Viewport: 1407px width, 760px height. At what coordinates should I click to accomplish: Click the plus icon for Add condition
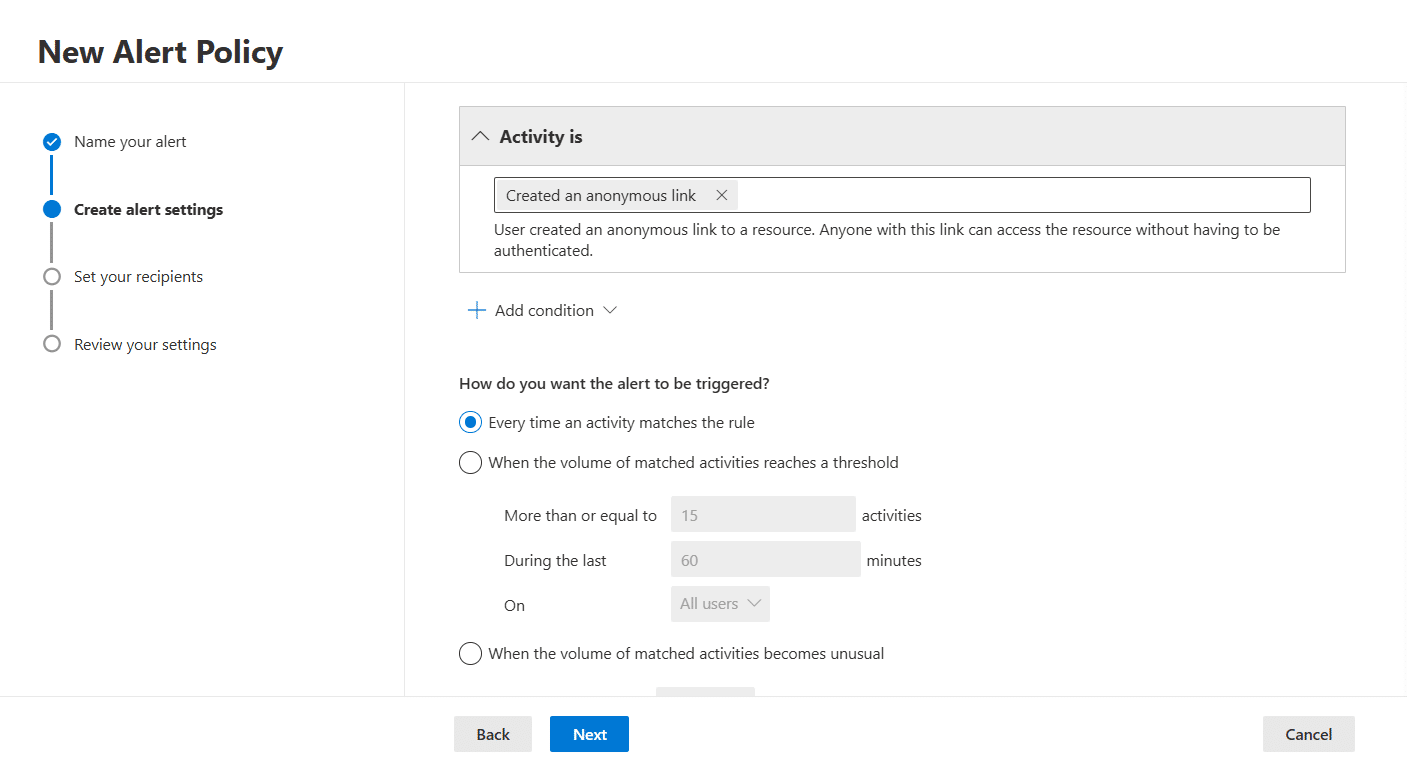477,310
